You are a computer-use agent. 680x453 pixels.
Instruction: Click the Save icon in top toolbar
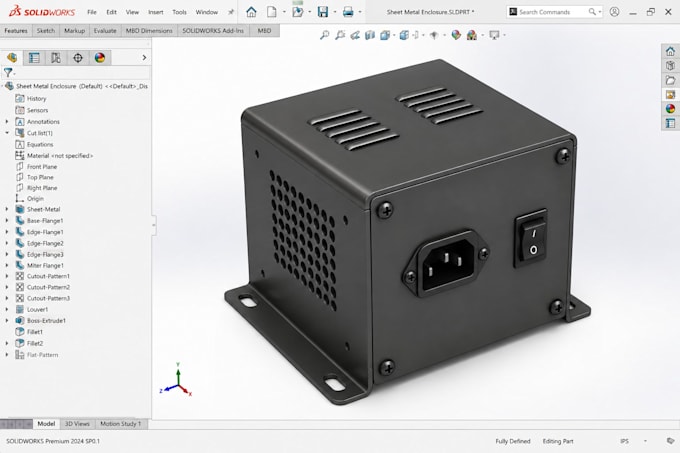[323, 12]
